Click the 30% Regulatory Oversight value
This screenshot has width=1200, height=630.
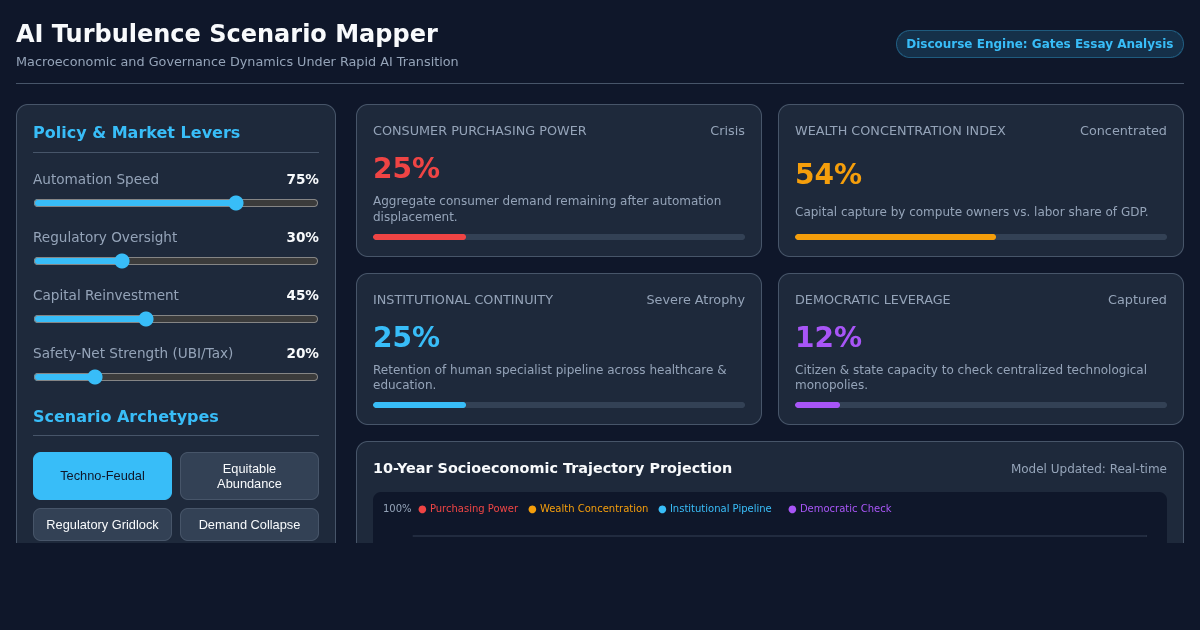[302, 237]
